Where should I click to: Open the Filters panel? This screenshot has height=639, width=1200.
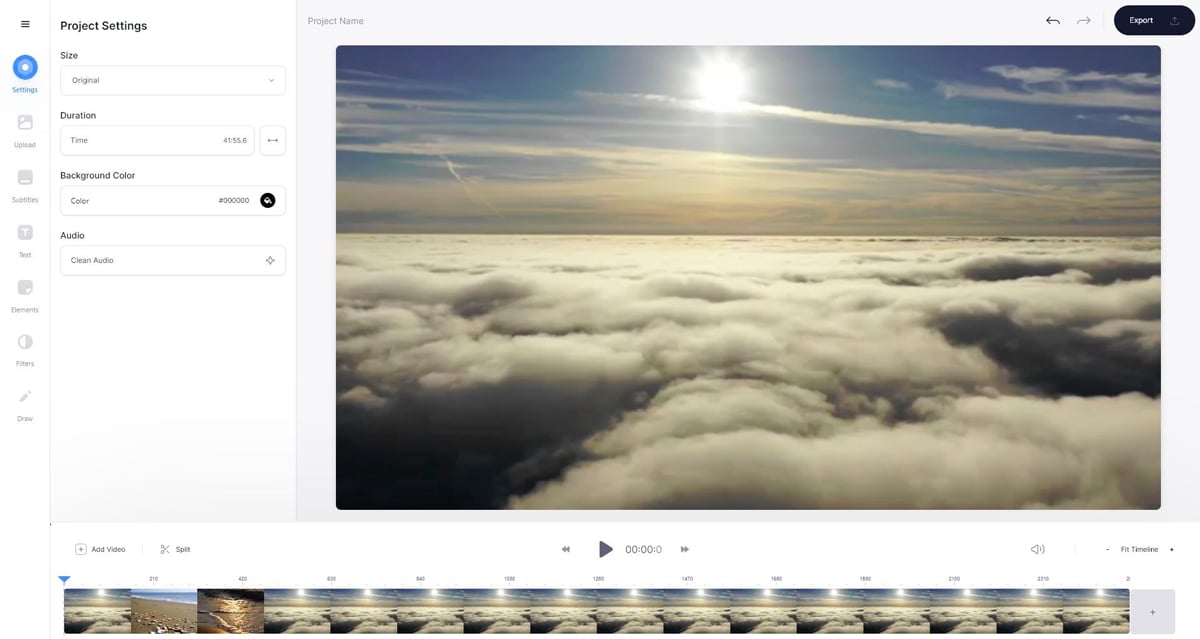(x=25, y=342)
